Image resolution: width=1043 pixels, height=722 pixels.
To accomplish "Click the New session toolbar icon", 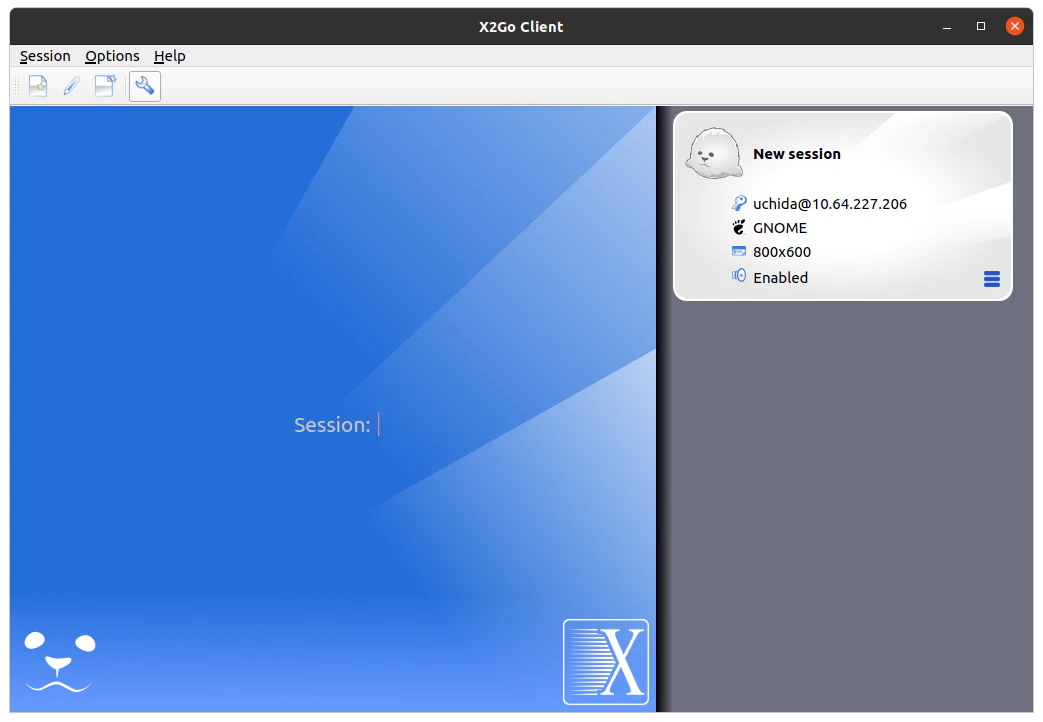I will 38,86.
